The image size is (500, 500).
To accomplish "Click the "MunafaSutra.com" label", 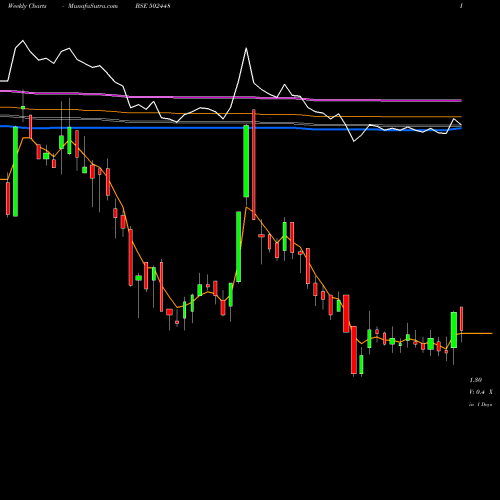I will click(93, 6).
